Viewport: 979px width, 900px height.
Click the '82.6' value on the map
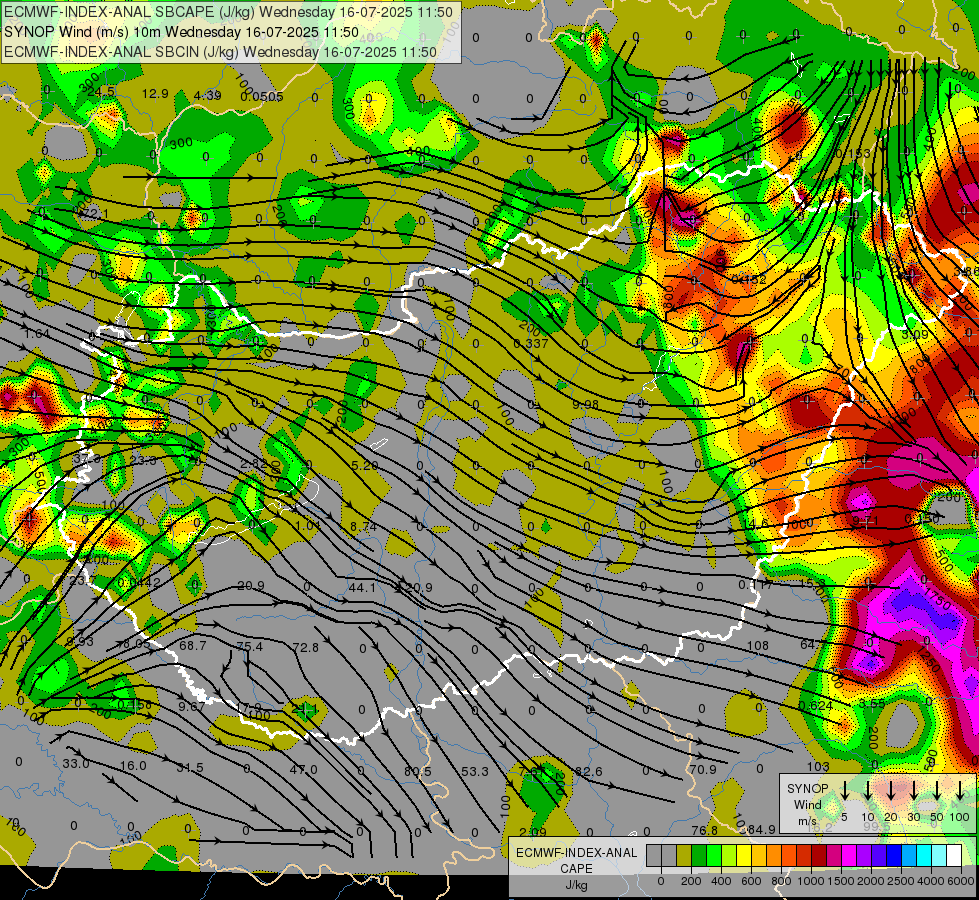(x=589, y=771)
